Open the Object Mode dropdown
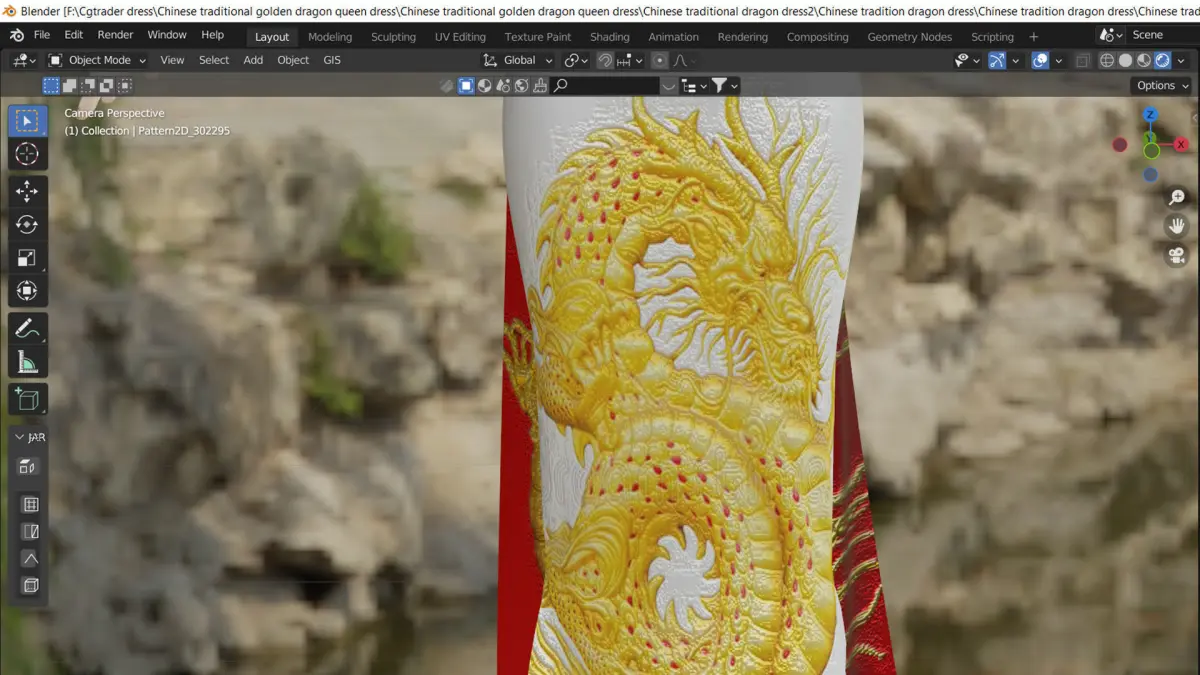 pos(97,60)
